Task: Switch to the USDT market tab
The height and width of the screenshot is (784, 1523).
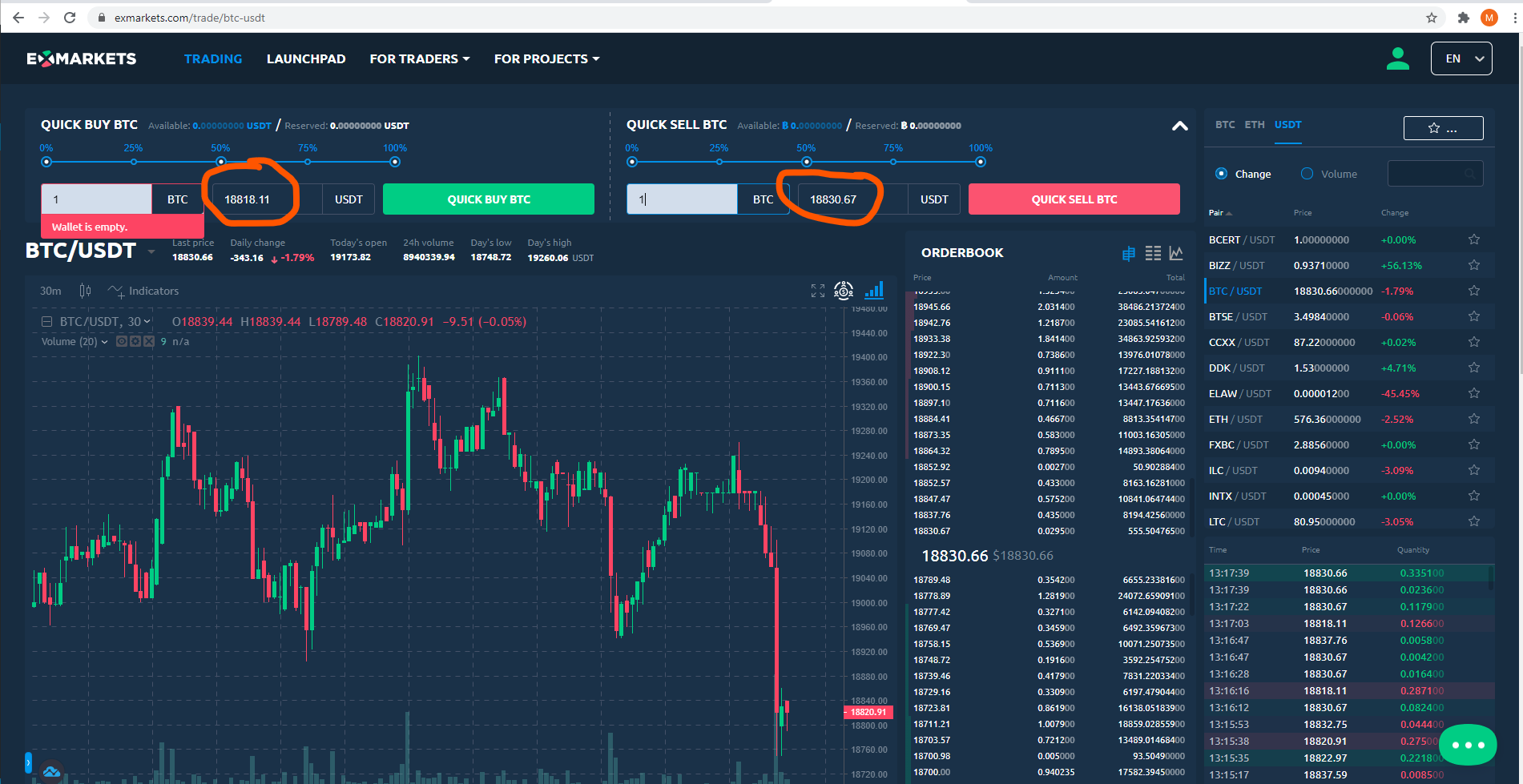Action: pos(1288,124)
